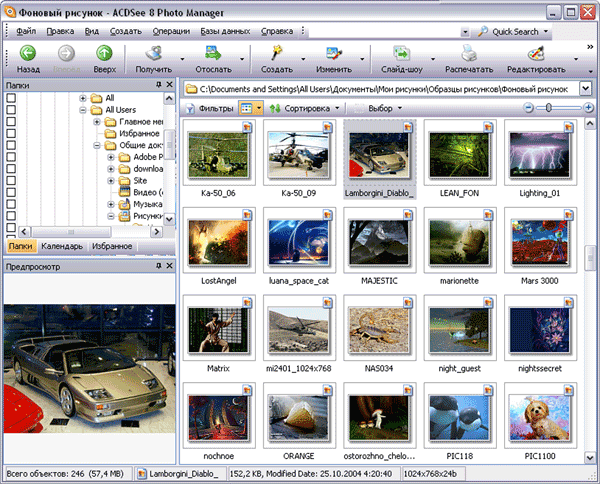Screen dimensions: 600x484
Task: Click the Изменить modify icon
Action: point(333,53)
